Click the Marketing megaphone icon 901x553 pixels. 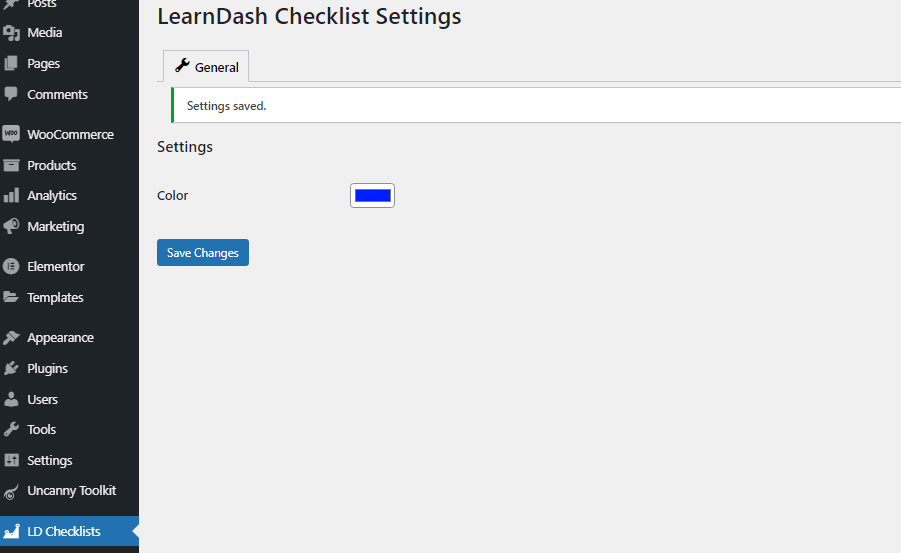[11, 226]
